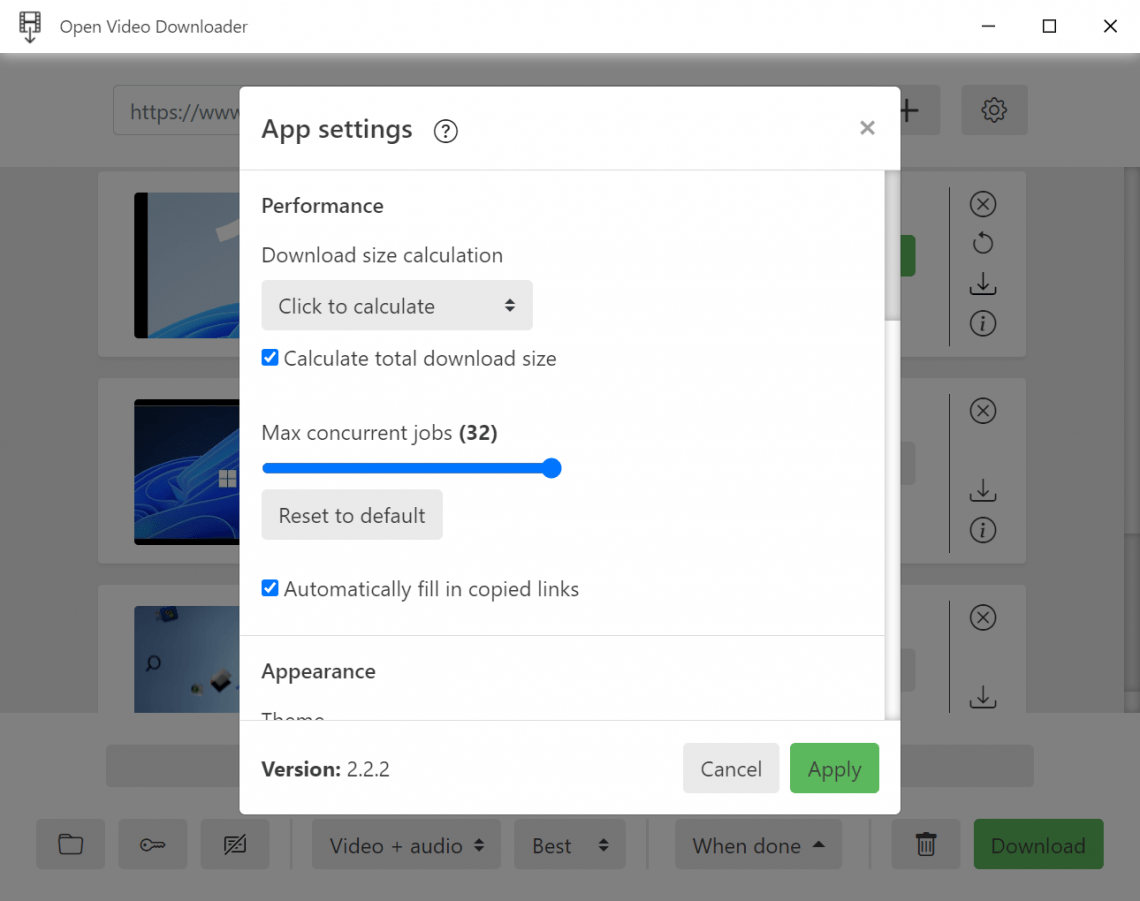Uncheck Calculate total download size
The image size is (1140, 901).
tap(269, 357)
